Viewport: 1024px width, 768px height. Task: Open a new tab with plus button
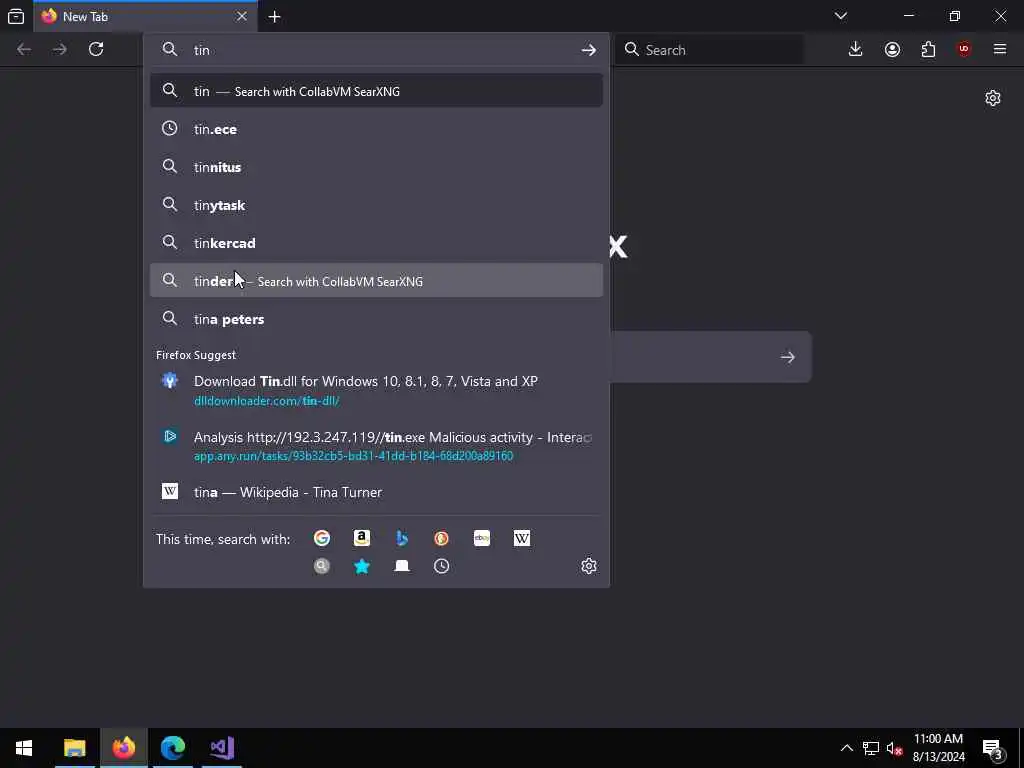(x=274, y=17)
